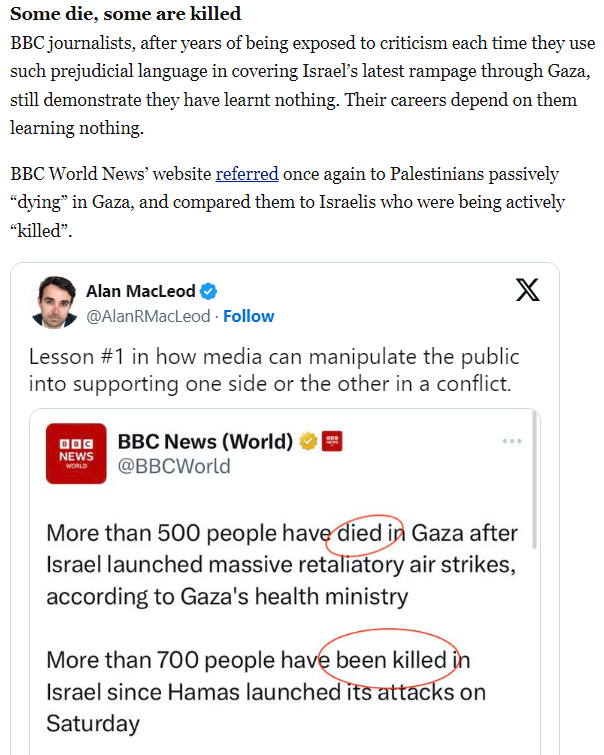Open the underlined "referred" link

point(247,174)
